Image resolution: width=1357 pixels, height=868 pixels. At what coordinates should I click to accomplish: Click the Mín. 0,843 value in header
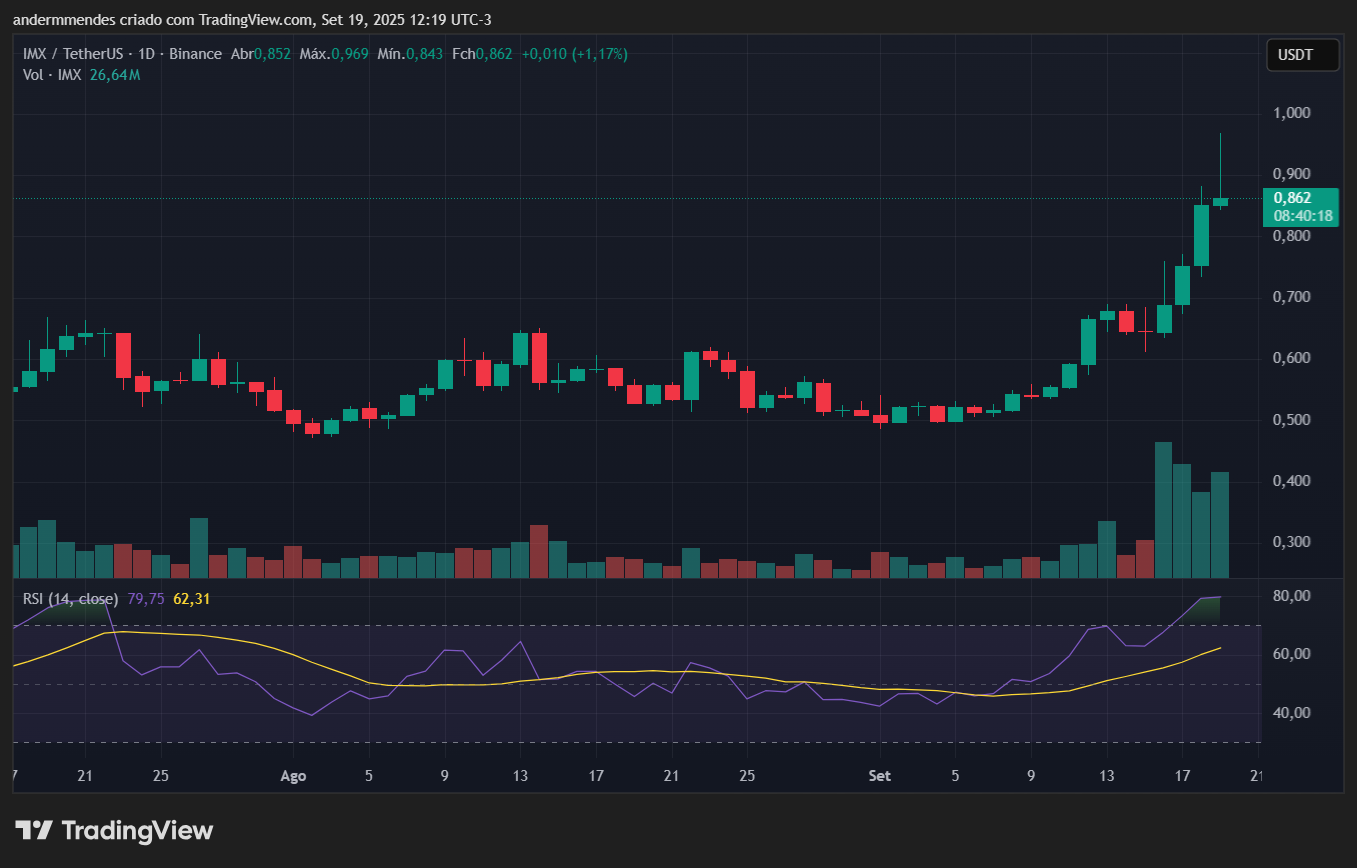[410, 54]
